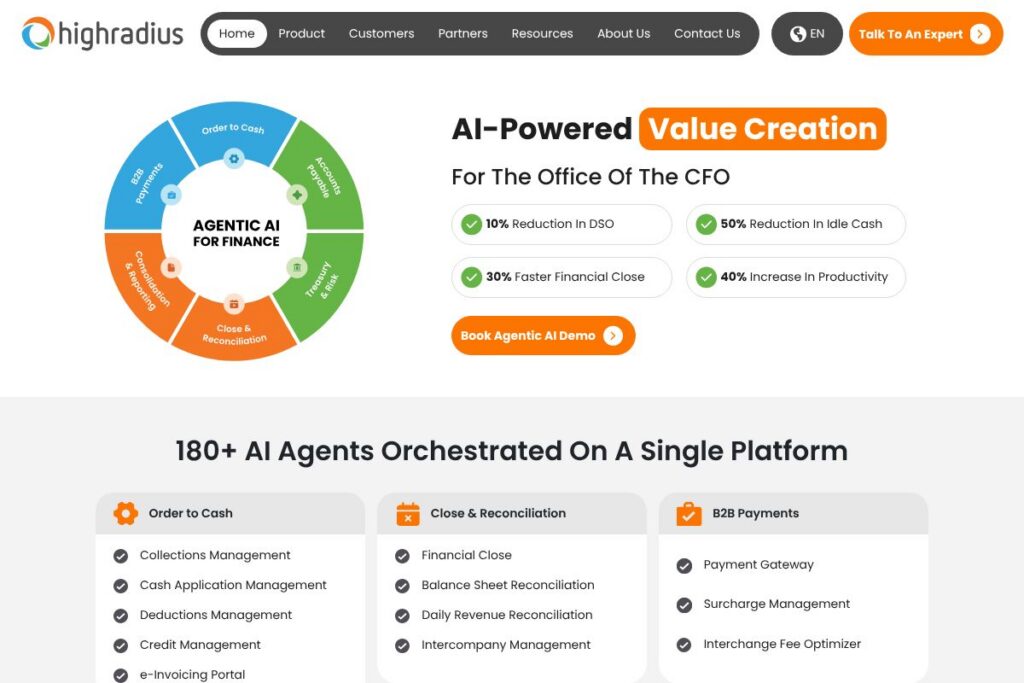The height and width of the screenshot is (683, 1024).
Task: Click checkmark beside 30% Faster Financial Close
Action: tap(471, 277)
